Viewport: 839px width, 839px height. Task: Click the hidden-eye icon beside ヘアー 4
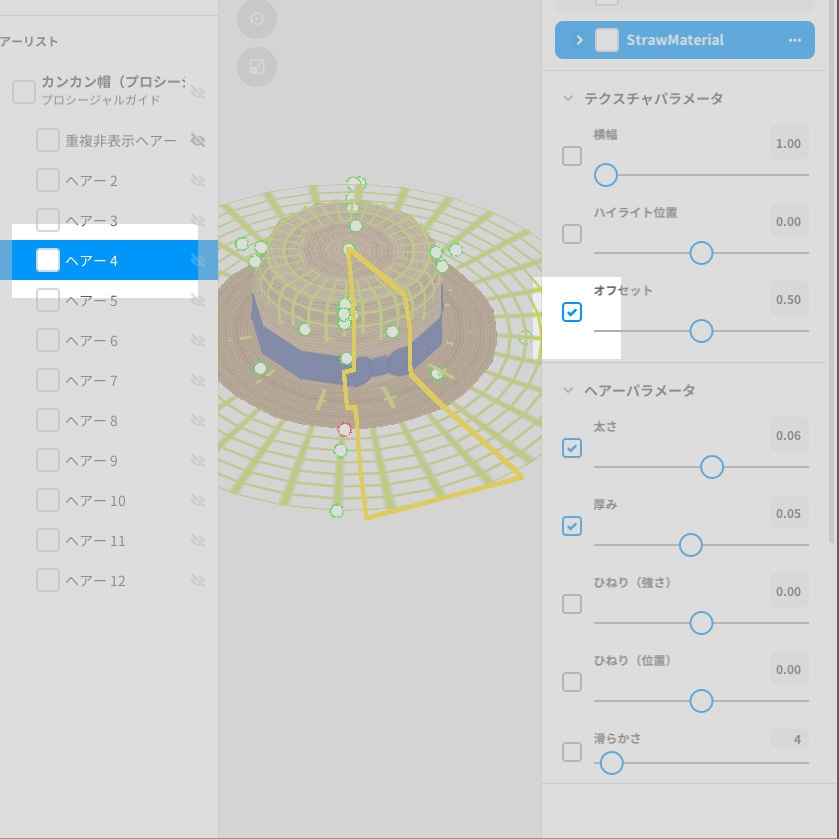coord(198,260)
